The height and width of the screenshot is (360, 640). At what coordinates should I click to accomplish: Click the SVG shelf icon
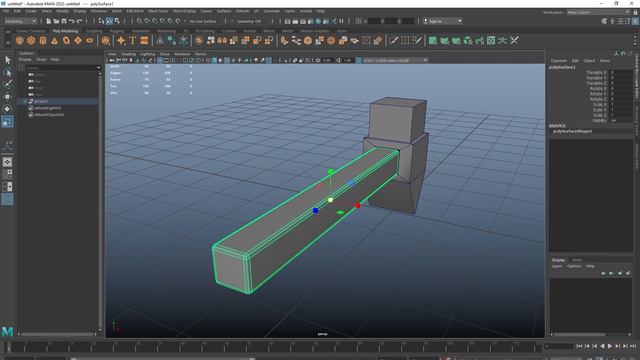click(x=144, y=40)
